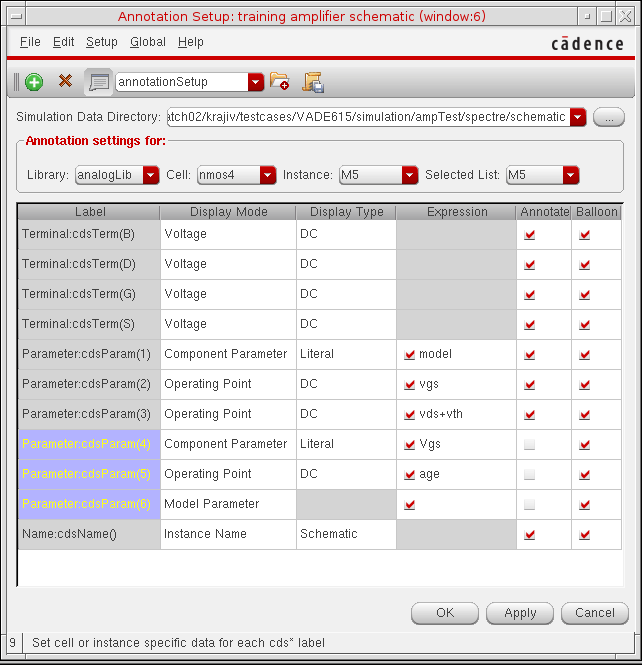Open the Simulation Data Directory dropdown
This screenshot has width=642, height=665.
[578, 117]
